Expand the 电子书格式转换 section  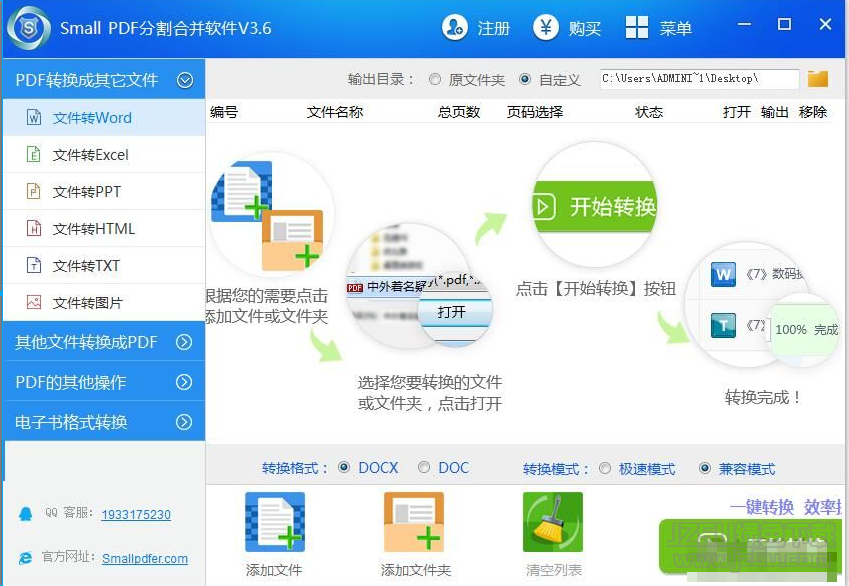184,422
